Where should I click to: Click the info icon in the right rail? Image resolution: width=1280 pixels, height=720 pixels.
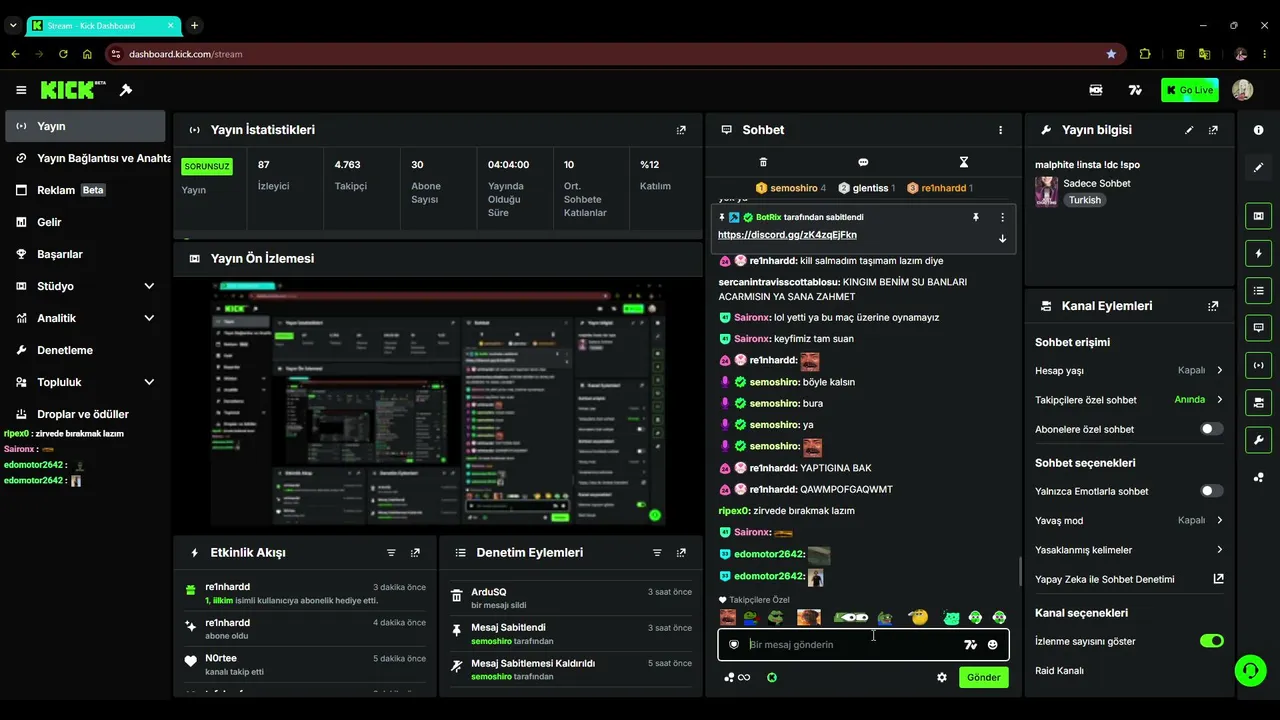[1258, 130]
